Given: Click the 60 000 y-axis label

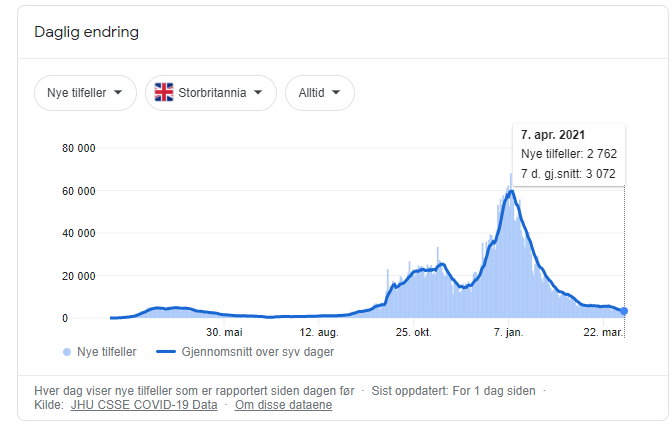Looking at the screenshot, I should pyautogui.click(x=78, y=191).
